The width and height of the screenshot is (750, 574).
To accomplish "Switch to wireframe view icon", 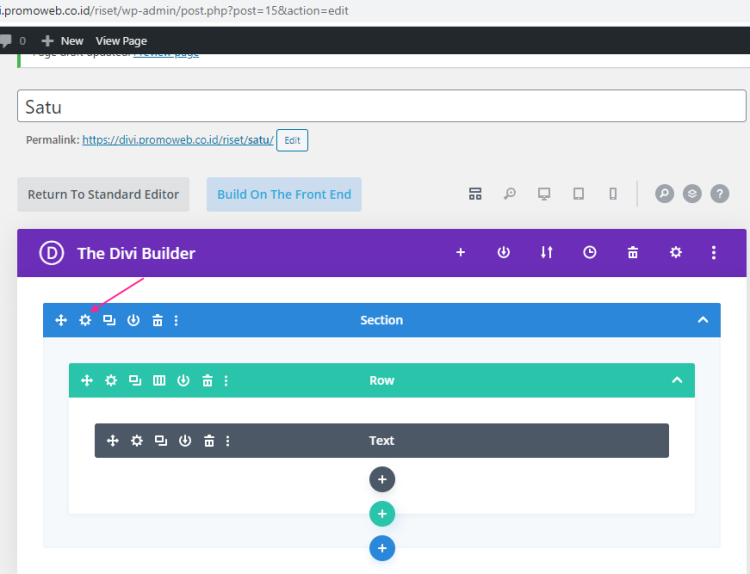I will click(x=475, y=194).
